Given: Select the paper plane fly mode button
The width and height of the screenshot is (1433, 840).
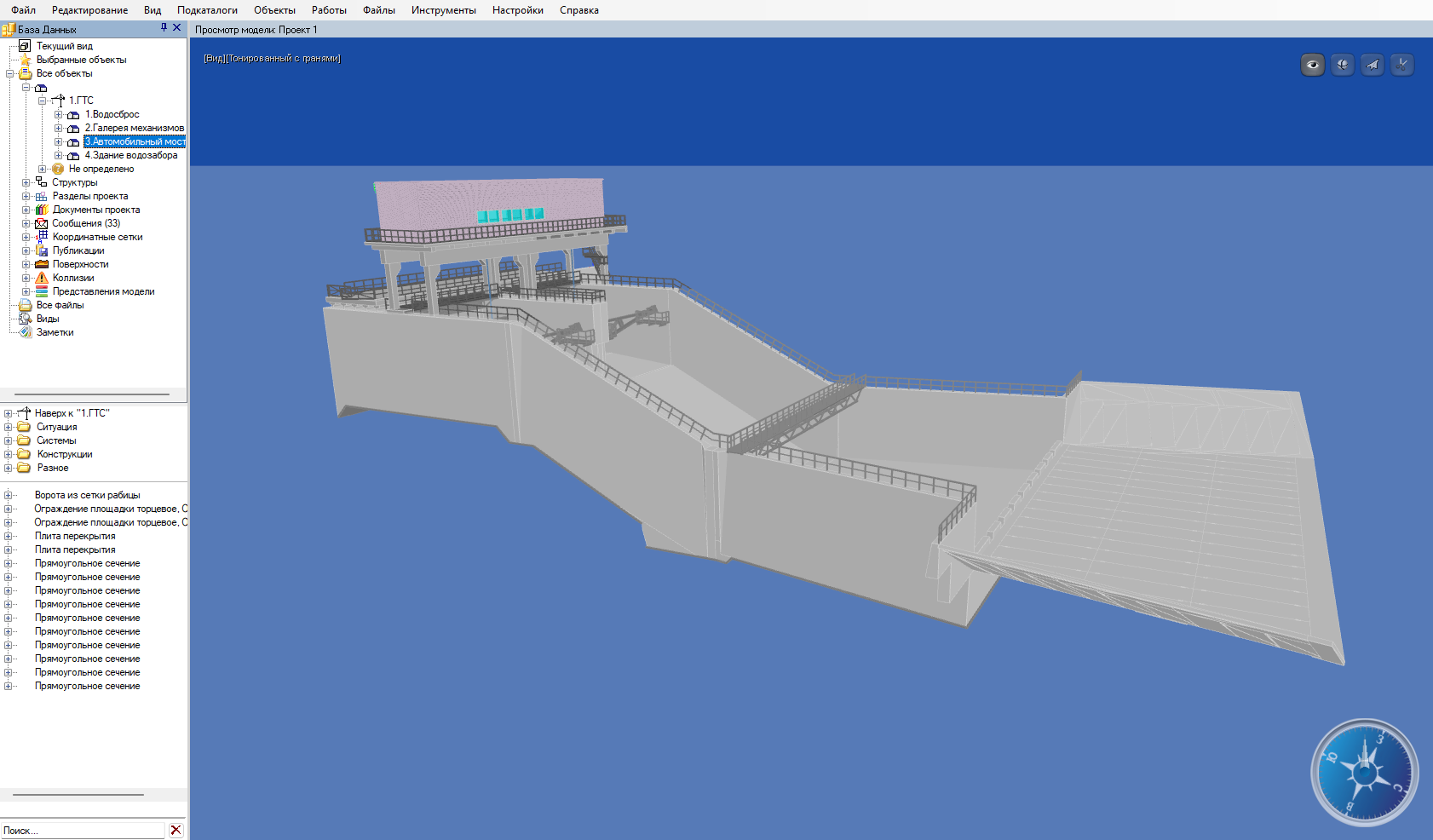Looking at the screenshot, I should [1372, 65].
